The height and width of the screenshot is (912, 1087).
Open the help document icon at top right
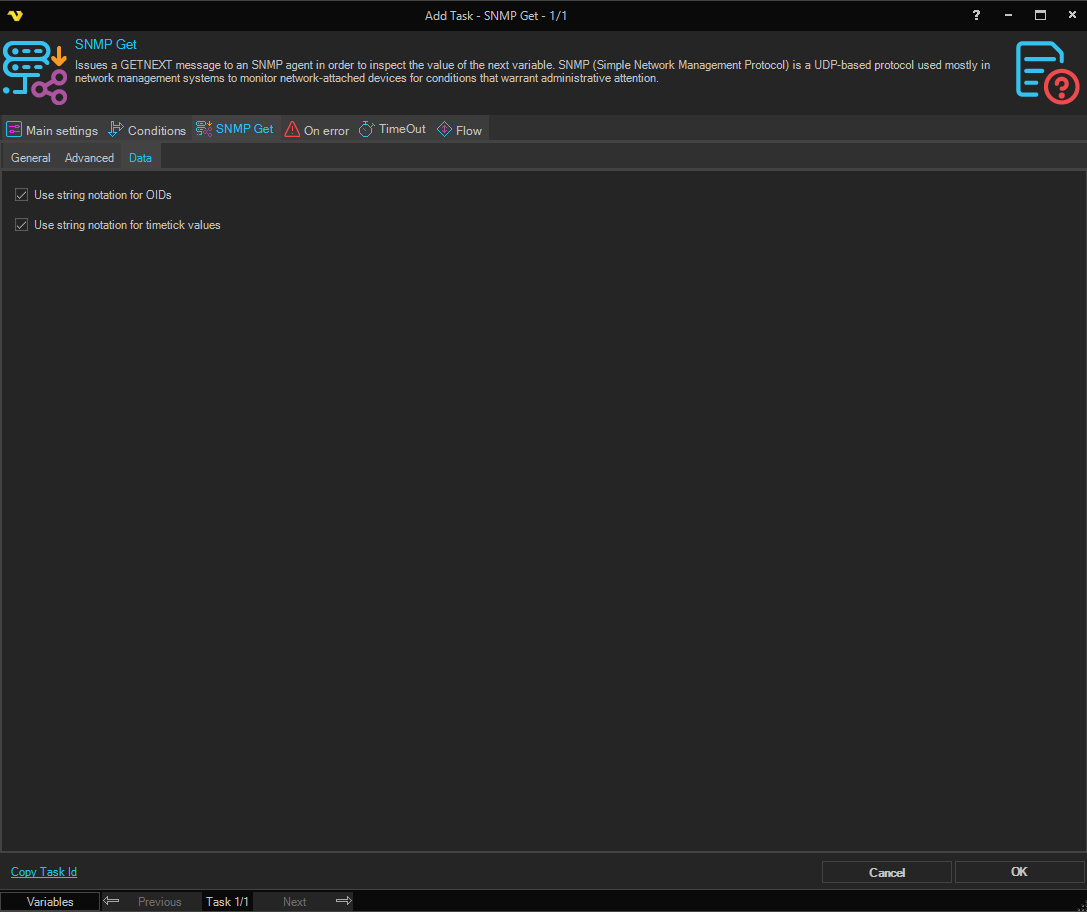(x=1047, y=72)
